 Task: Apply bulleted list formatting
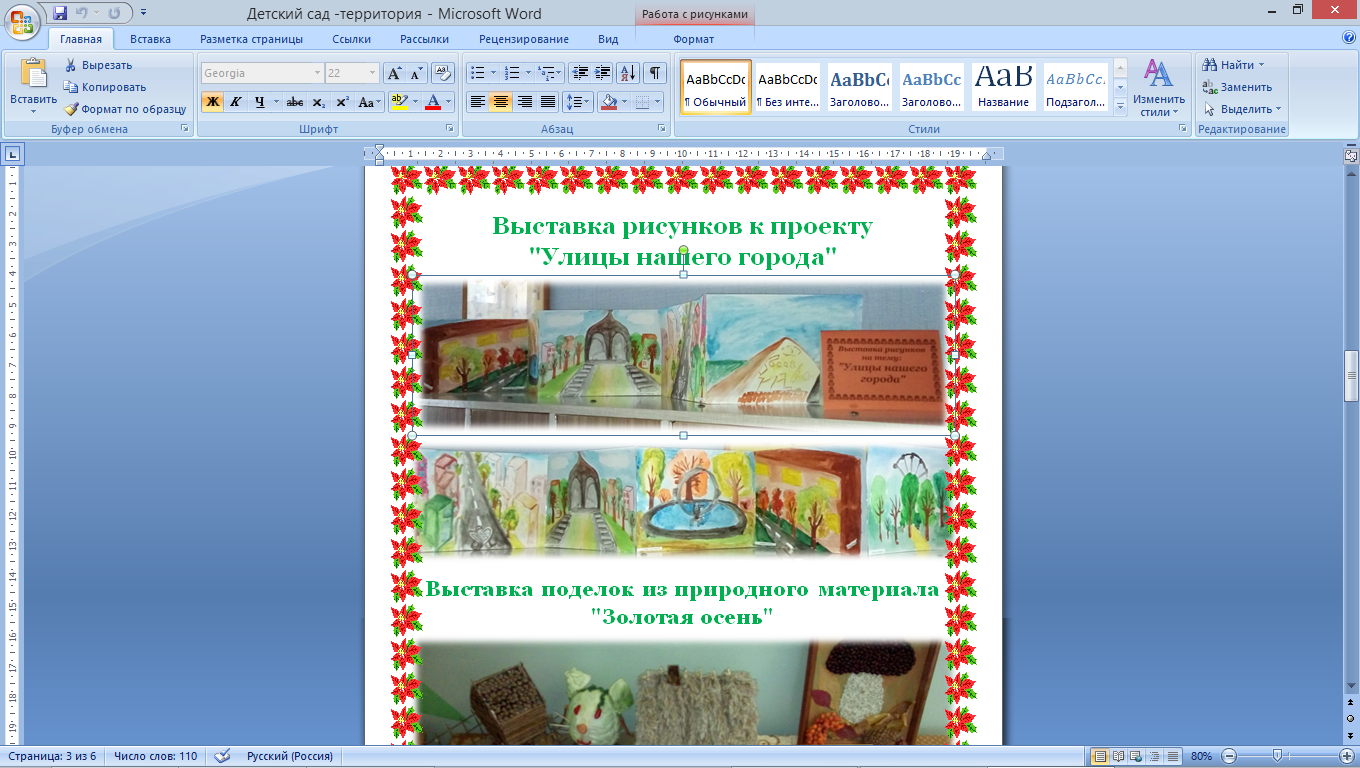click(x=482, y=73)
